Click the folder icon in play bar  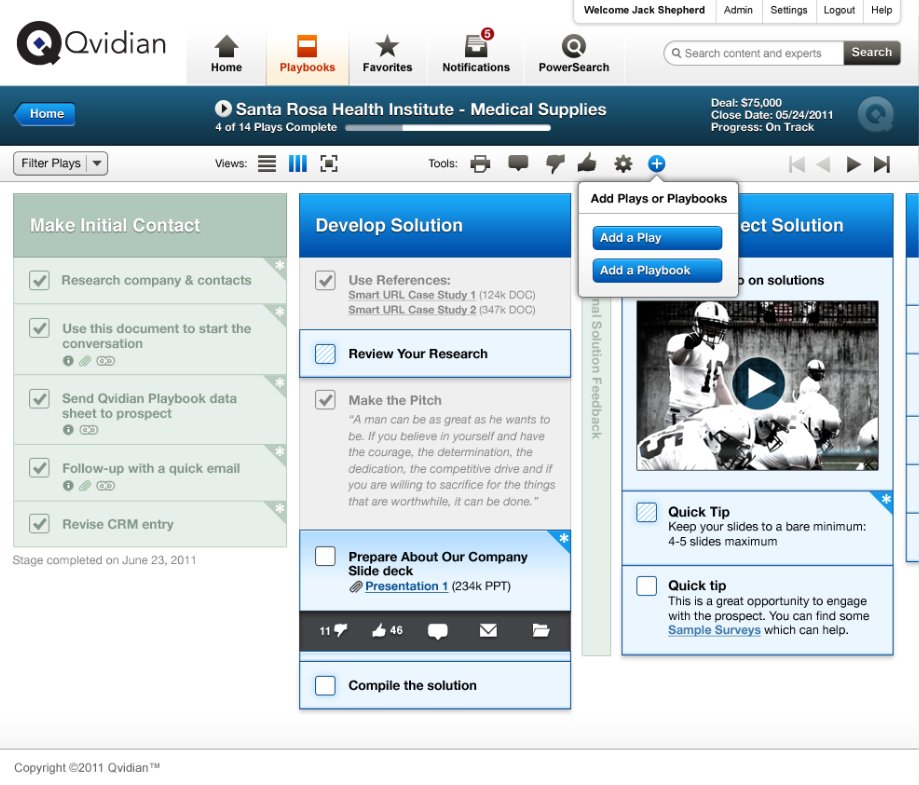tap(540, 630)
